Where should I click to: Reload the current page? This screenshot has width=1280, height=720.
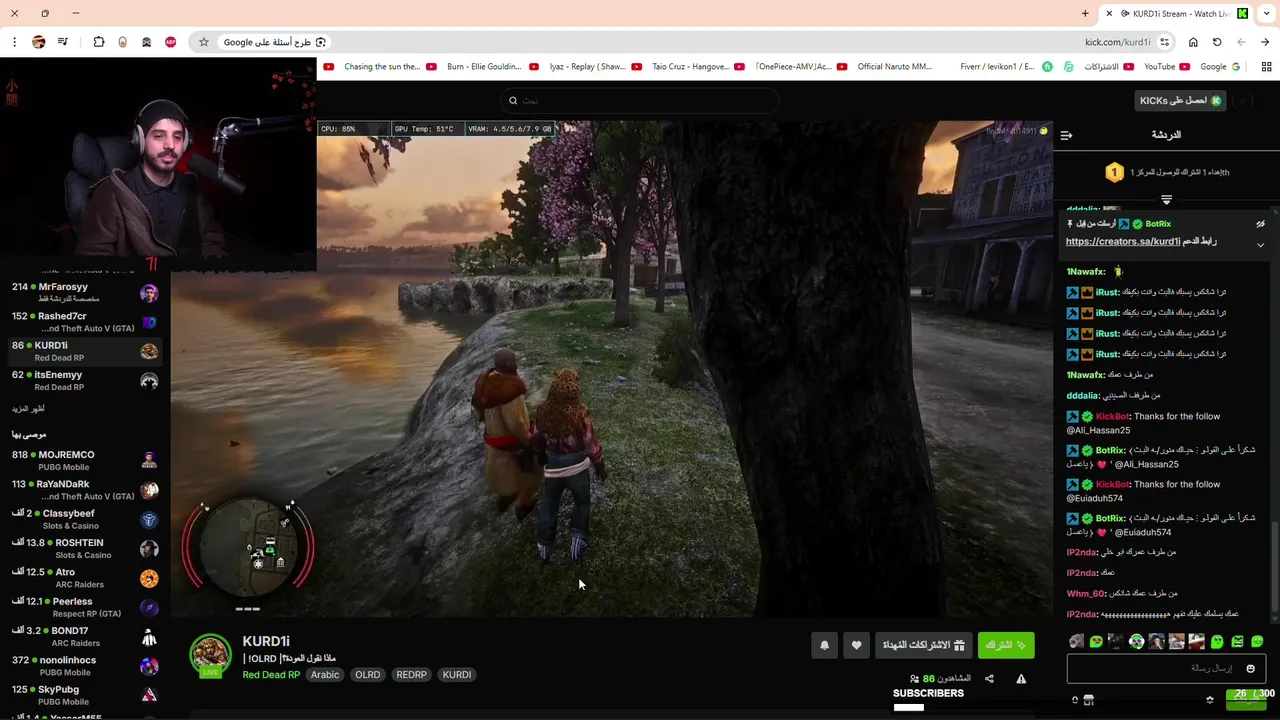click(1217, 42)
